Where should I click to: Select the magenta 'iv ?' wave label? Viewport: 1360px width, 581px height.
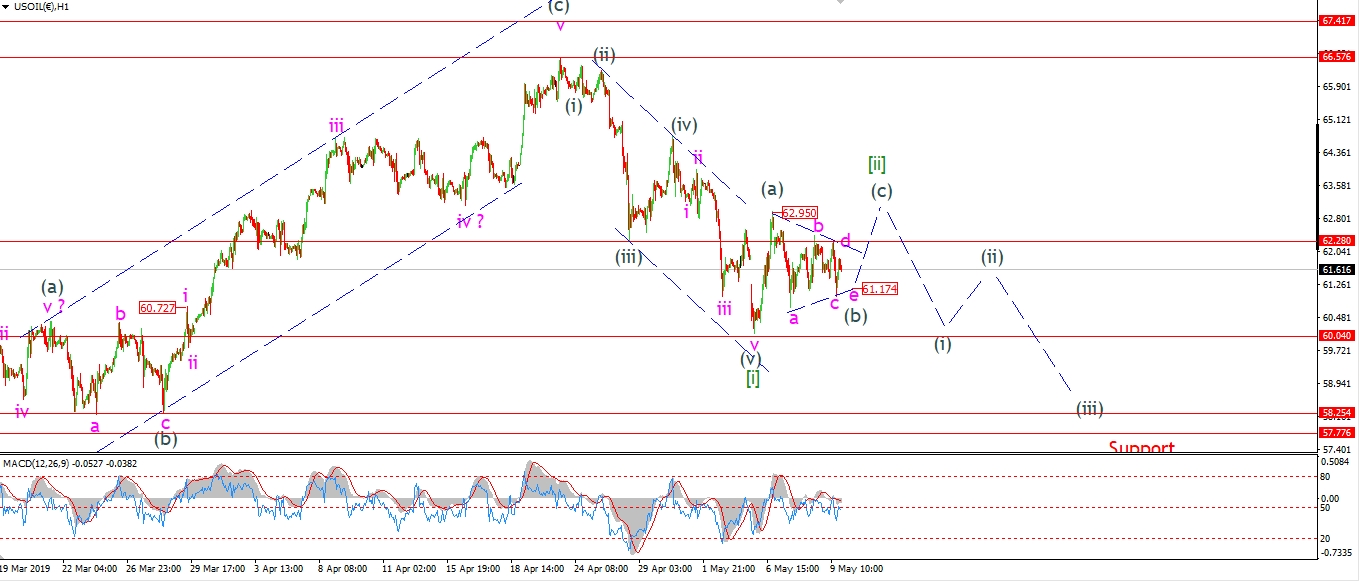[x=470, y=221]
